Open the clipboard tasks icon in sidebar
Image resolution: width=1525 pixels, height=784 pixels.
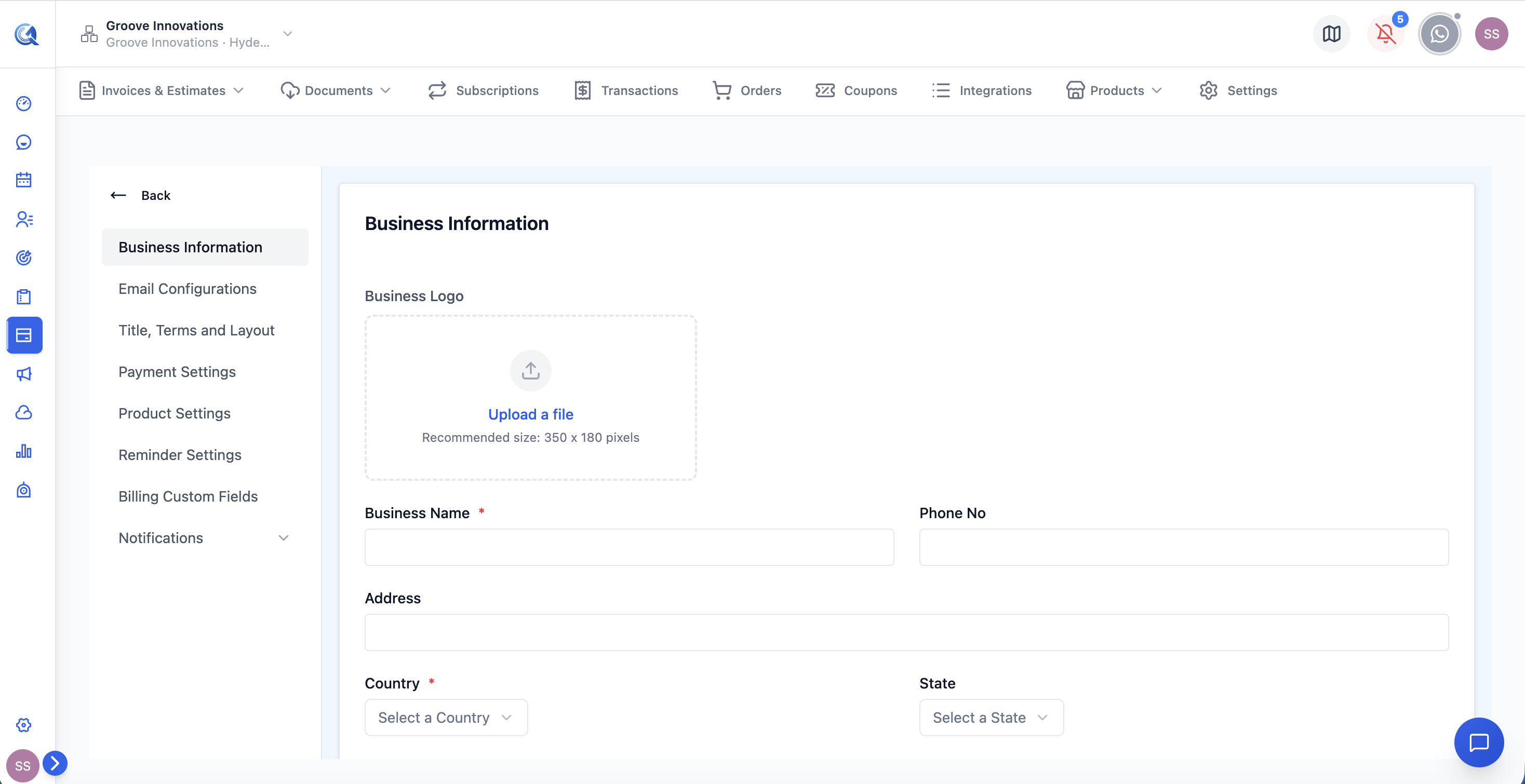[24, 296]
